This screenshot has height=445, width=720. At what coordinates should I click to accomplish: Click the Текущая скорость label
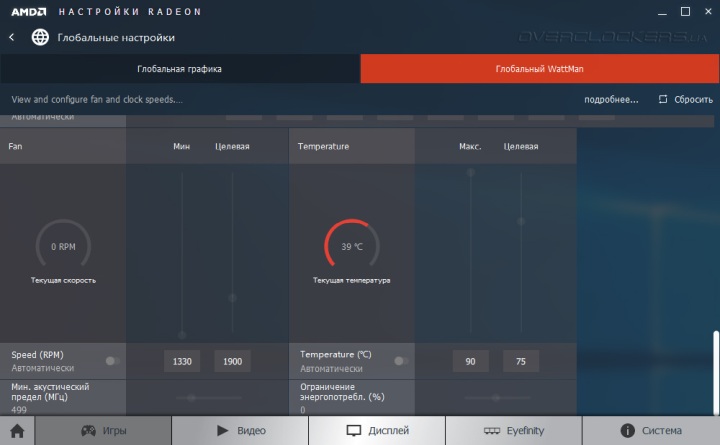[63, 280]
